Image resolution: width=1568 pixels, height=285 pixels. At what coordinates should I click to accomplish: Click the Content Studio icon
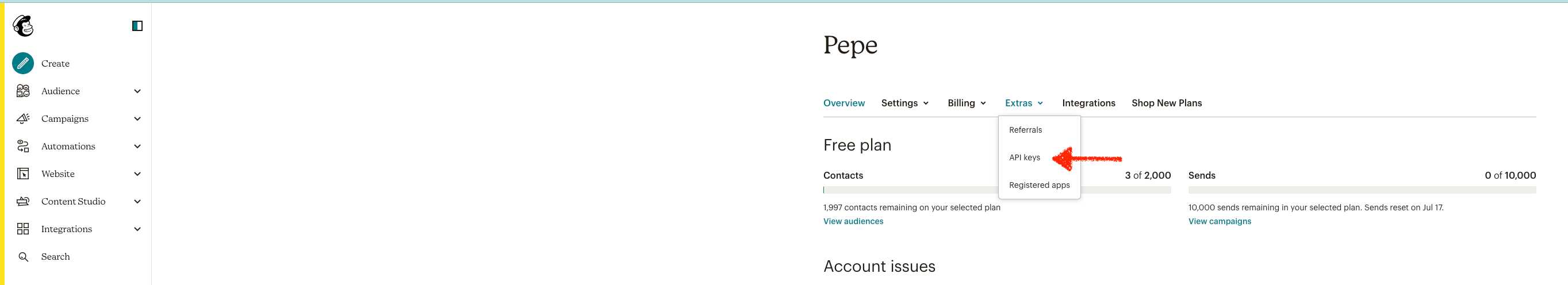coord(23,202)
